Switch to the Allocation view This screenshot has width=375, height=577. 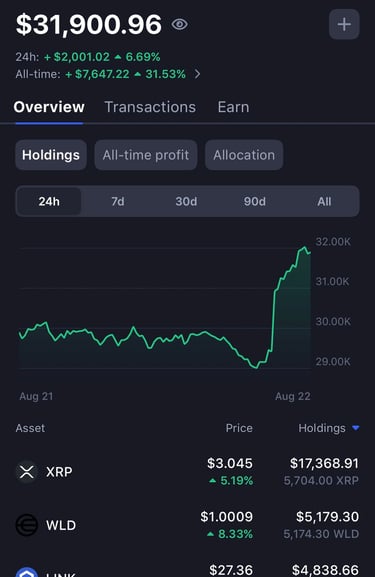point(244,155)
